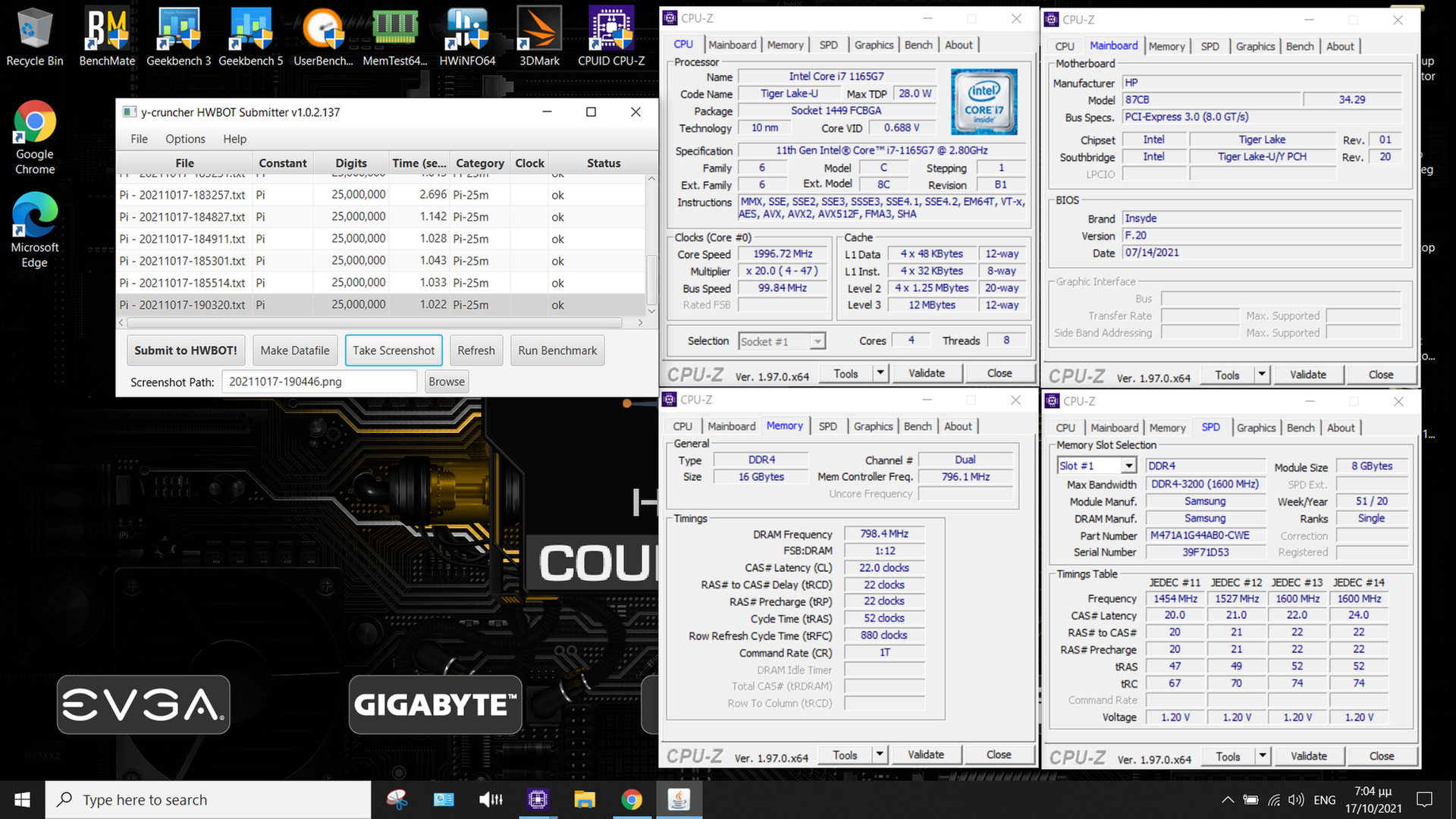Image resolution: width=1456 pixels, height=819 pixels.
Task: Switch to Mainboard tab in CPU window
Action: tap(732, 45)
